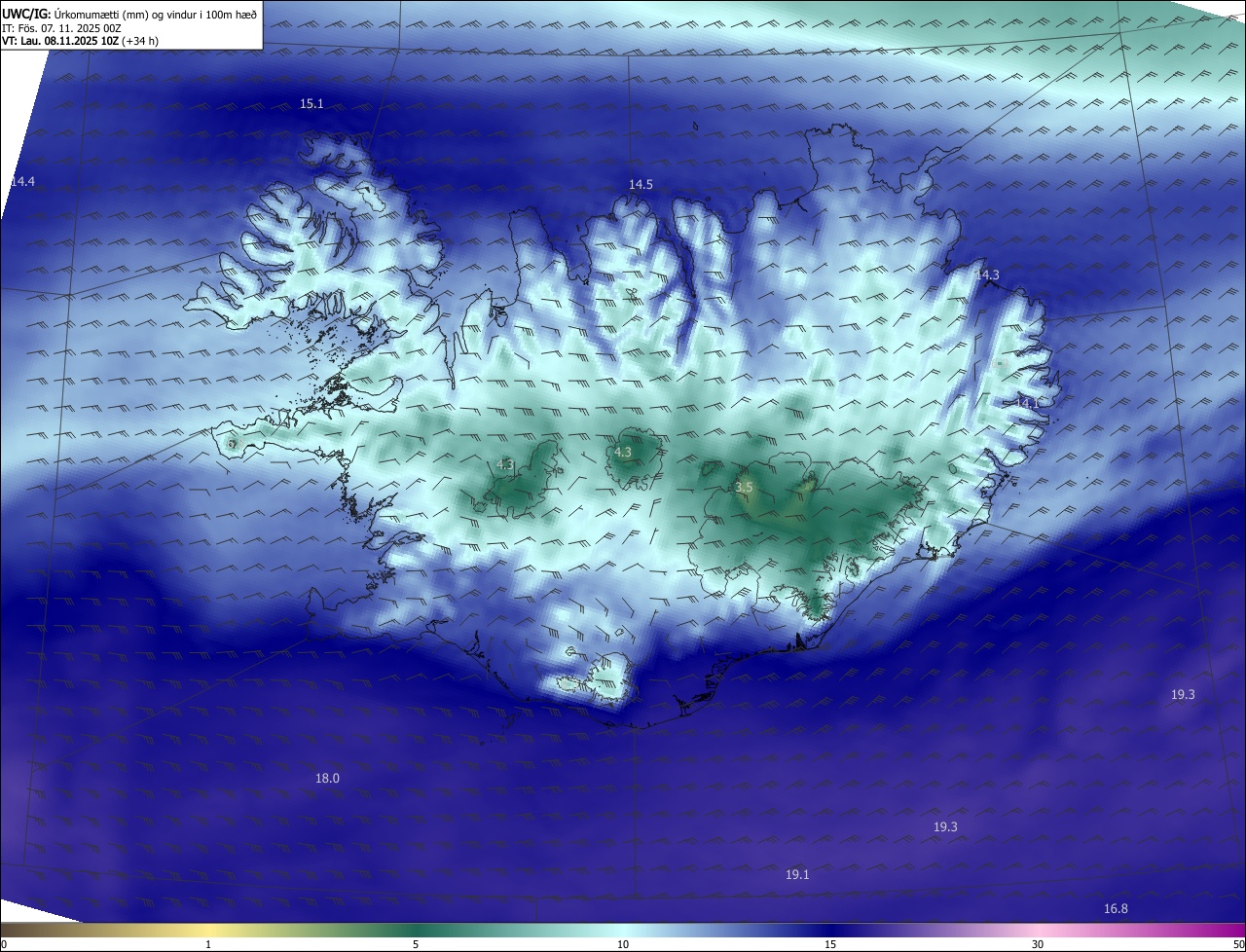
Task: Click the color scale tick label '5'
Action: click(416, 944)
